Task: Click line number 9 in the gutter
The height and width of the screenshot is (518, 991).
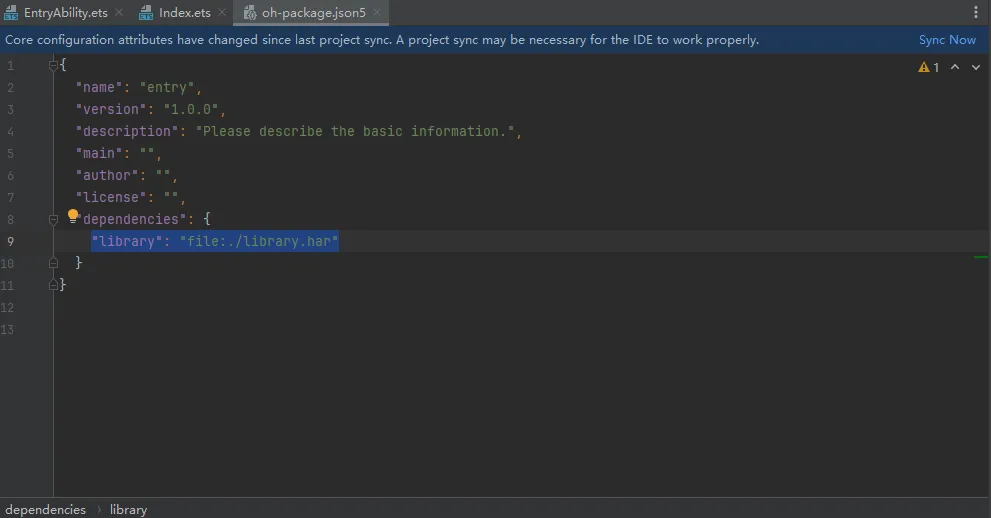Action: click(x=10, y=241)
